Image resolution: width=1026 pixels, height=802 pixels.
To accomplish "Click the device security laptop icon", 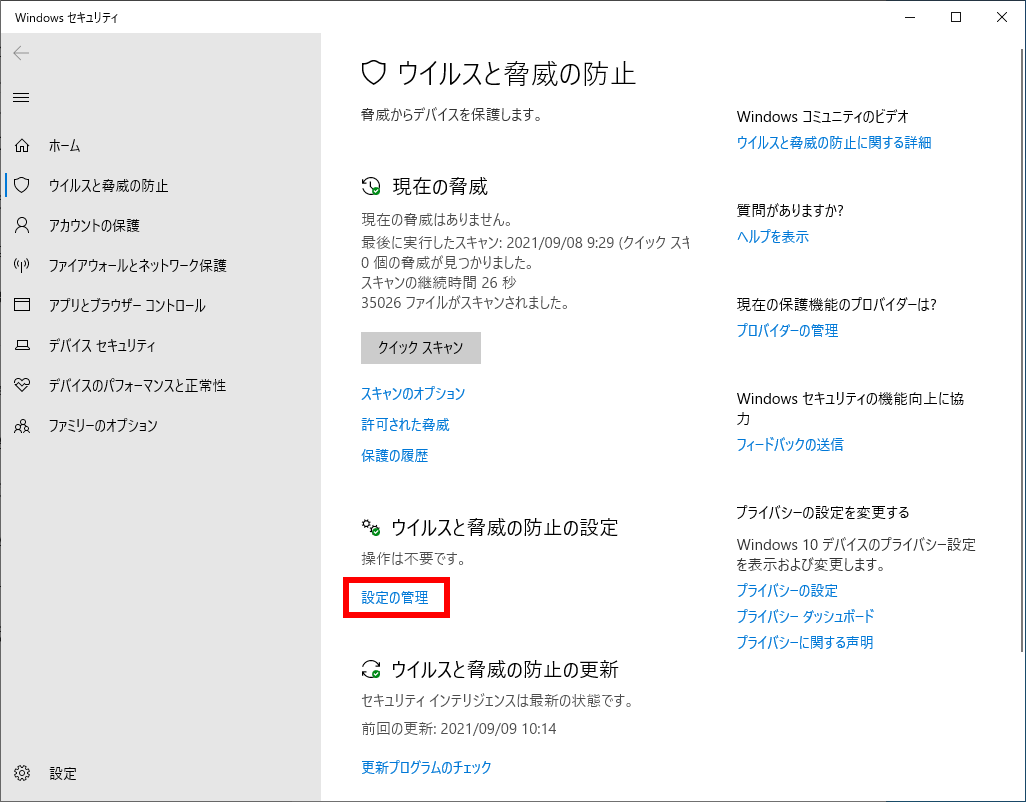I will coord(22,345).
